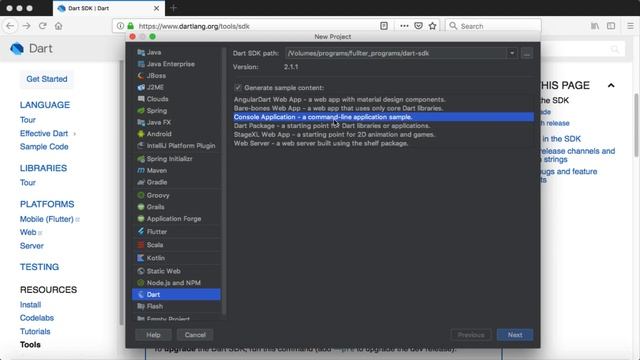Select IntelliJ Platform Plugin entry
640x360 pixels.
[x=176, y=145]
